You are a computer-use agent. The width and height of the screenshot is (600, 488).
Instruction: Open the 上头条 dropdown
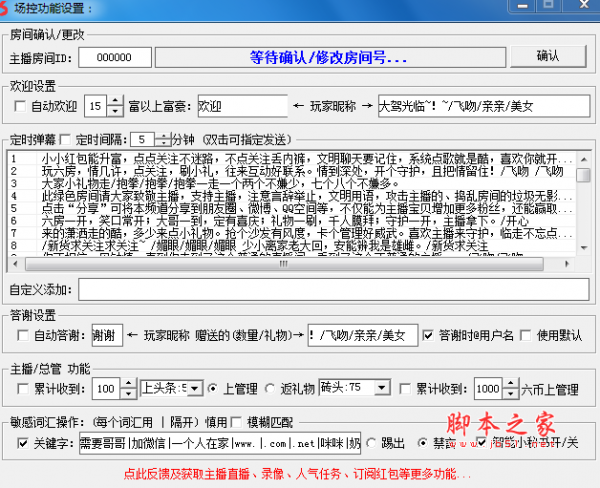click(x=196, y=388)
